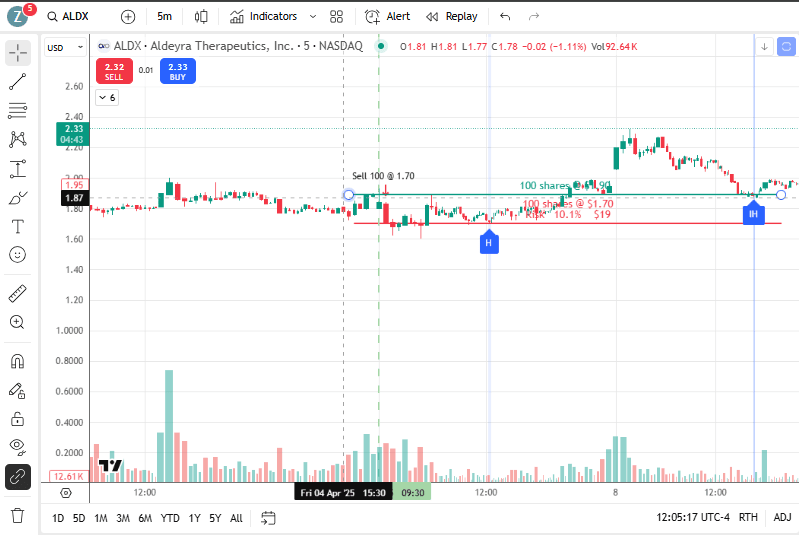Click the redo arrow
Viewport: 799px width, 535px height.
(x=534, y=17)
